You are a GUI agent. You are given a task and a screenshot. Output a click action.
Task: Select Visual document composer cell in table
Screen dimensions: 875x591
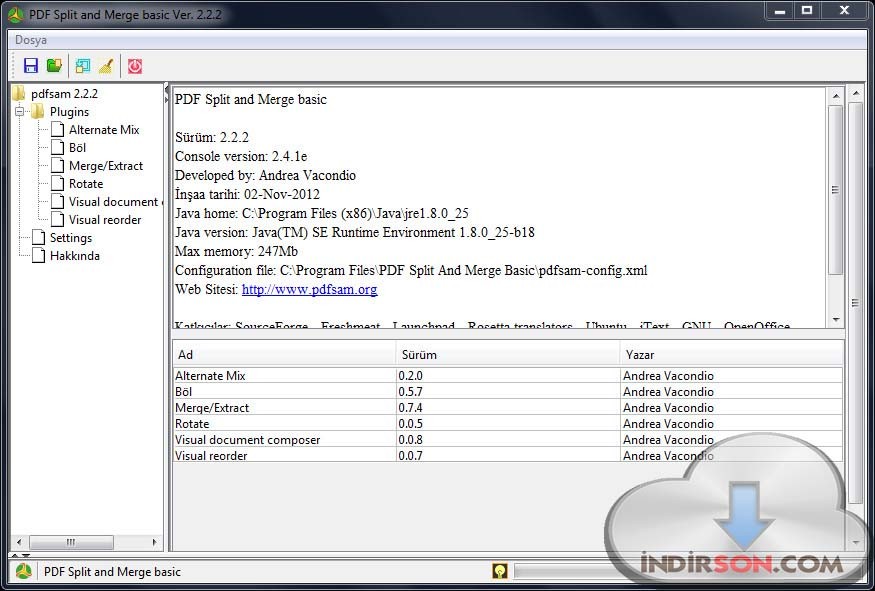click(x=285, y=440)
